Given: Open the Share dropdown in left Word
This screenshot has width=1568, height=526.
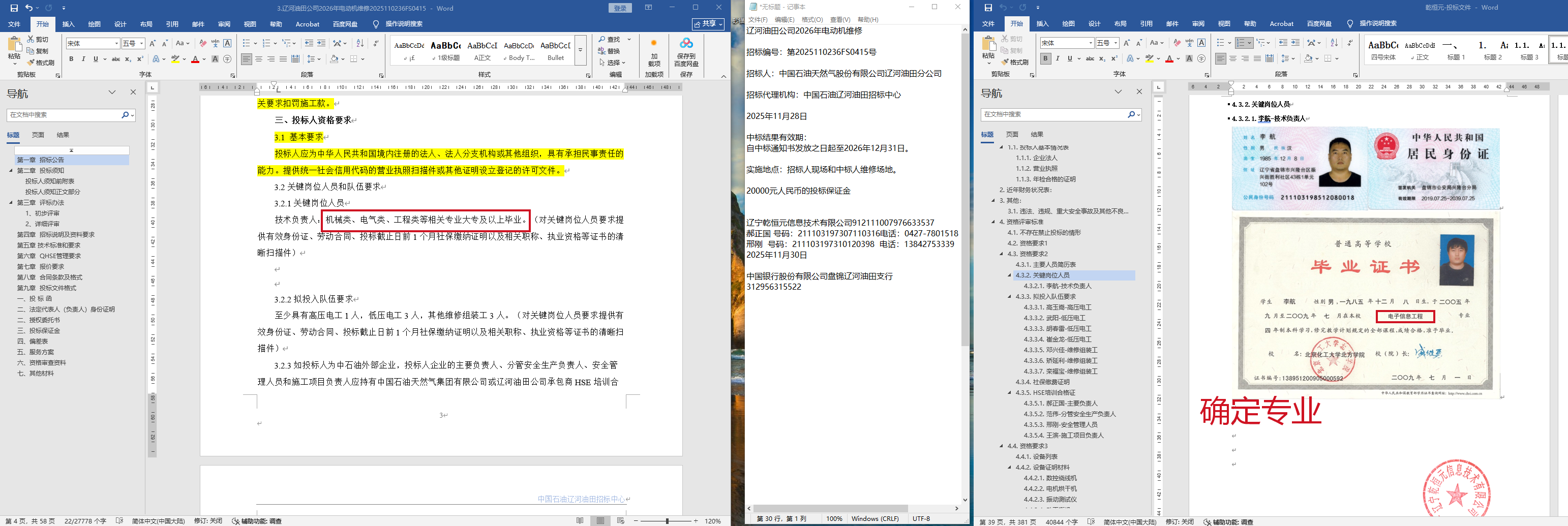Looking at the screenshot, I should 709,24.
